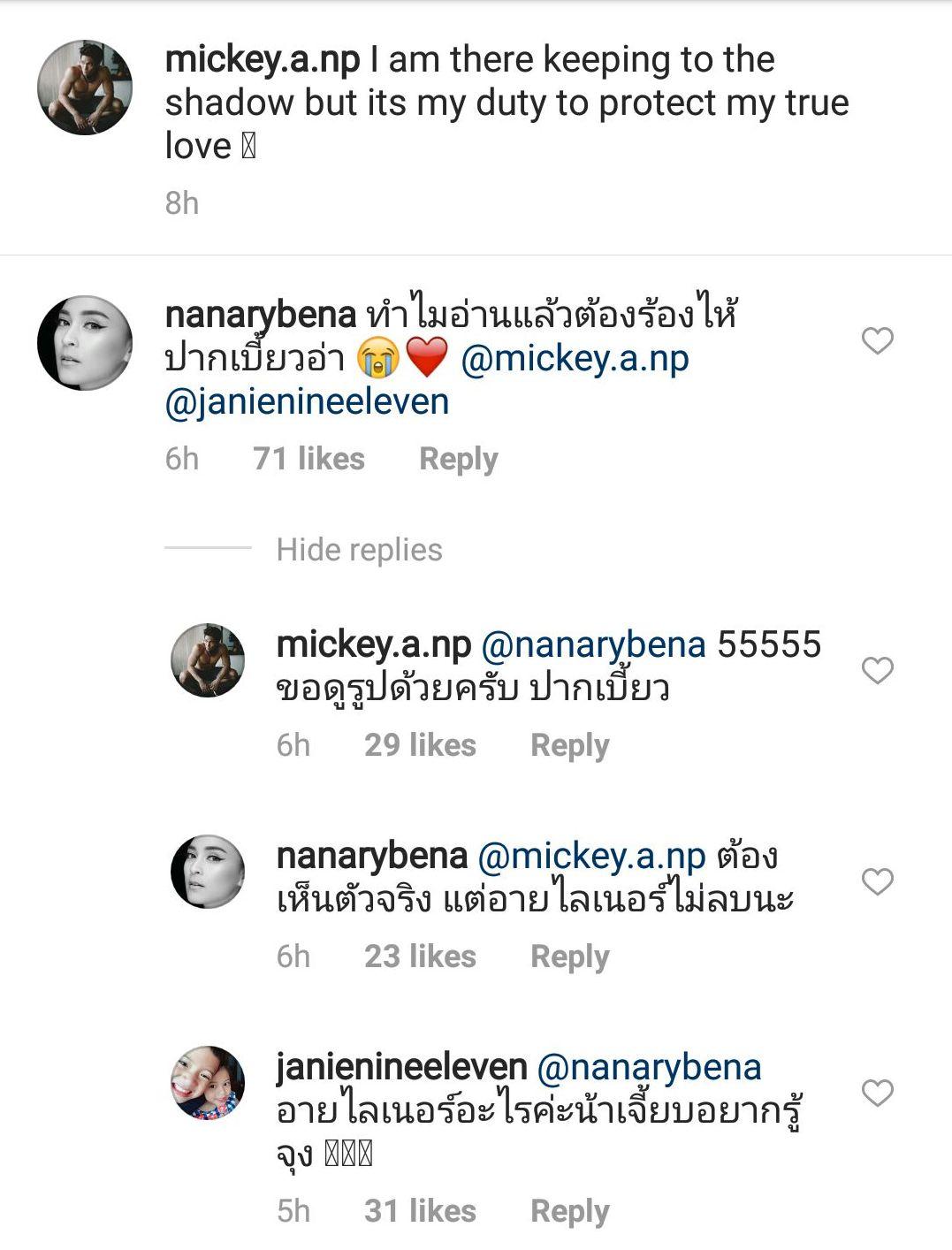The image size is (952, 1250).
Task: Tap mickey.a.np's avatar on the 55555 reply
Action: 208,660
